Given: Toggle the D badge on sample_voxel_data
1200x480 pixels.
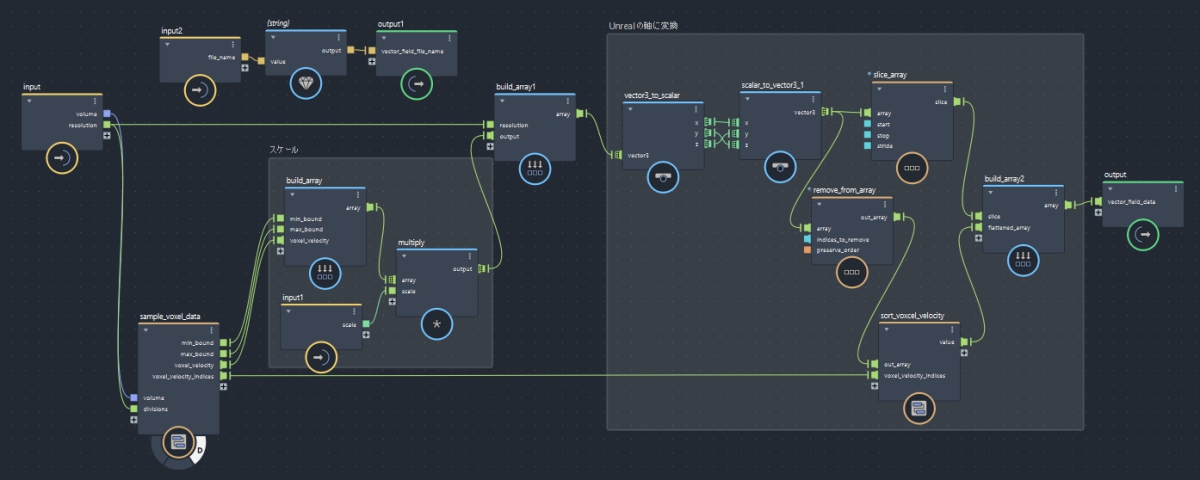Looking at the screenshot, I should pos(198,449).
